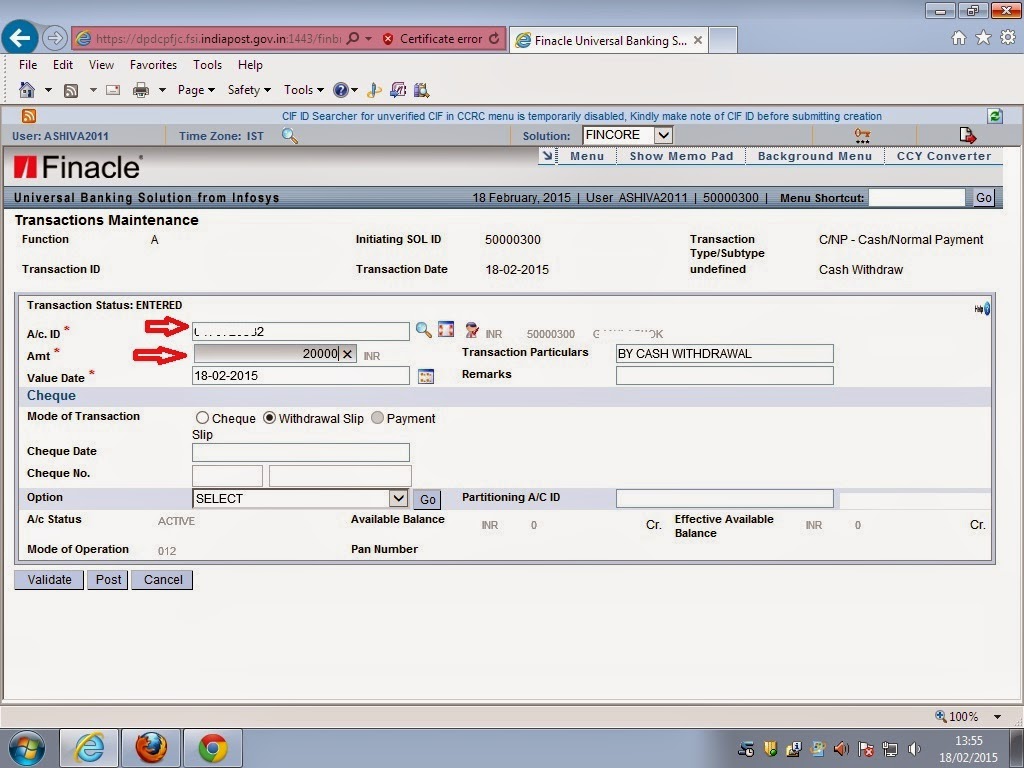Click the Certificate error indicator
This screenshot has height=768, width=1024.
click(x=433, y=39)
